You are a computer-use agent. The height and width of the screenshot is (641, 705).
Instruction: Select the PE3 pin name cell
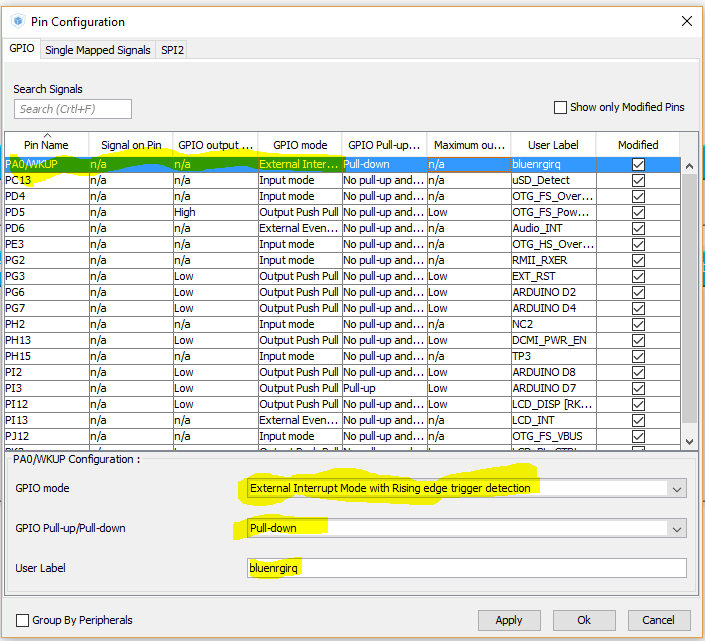point(47,245)
